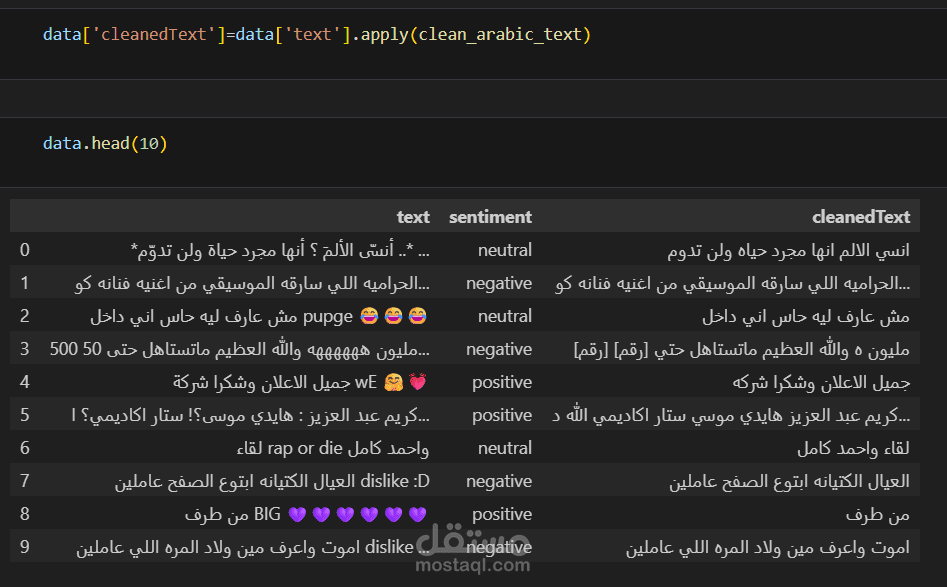Click text cell in row 5 about ستار اكاديمي

coord(250,415)
